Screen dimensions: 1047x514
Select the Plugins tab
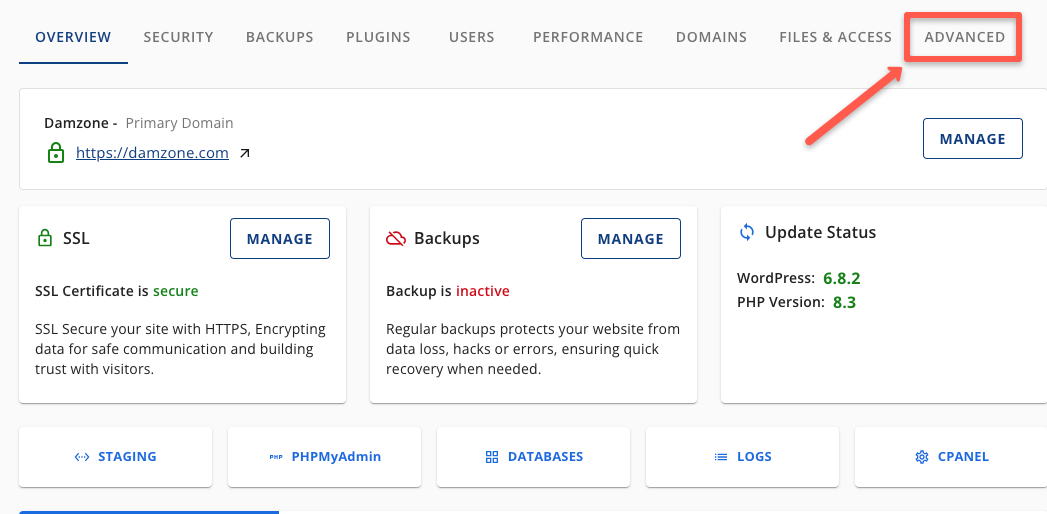pos(378,37)
